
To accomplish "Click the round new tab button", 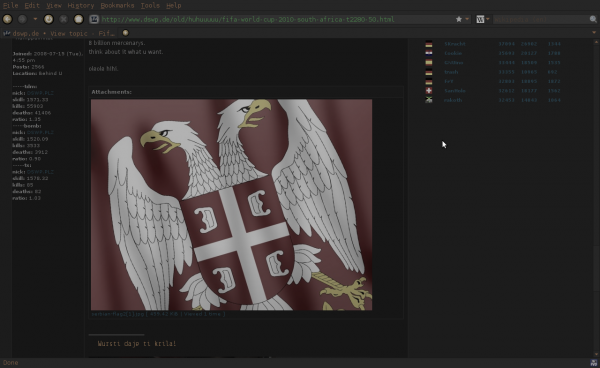I will [125, 33].
